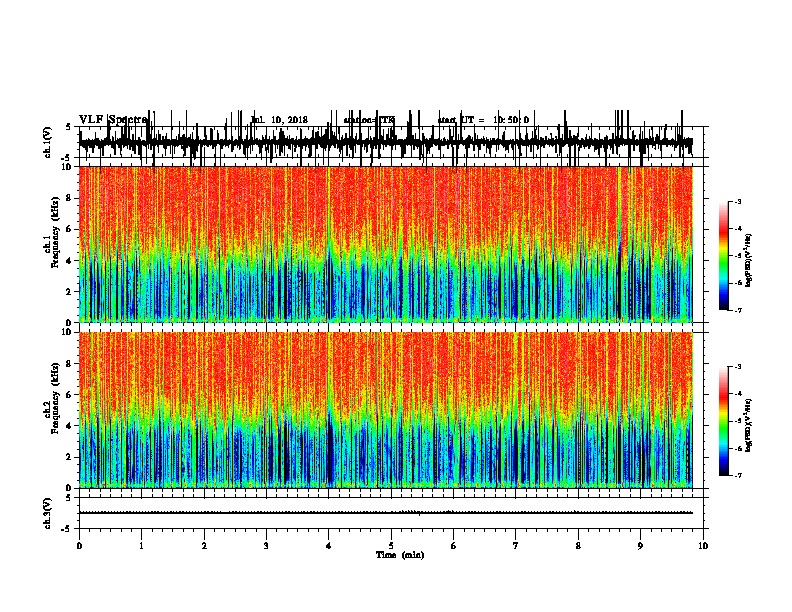792x612 pixels.
Task: Click the time axis tick label 1
Action: (x=141, y=546)
